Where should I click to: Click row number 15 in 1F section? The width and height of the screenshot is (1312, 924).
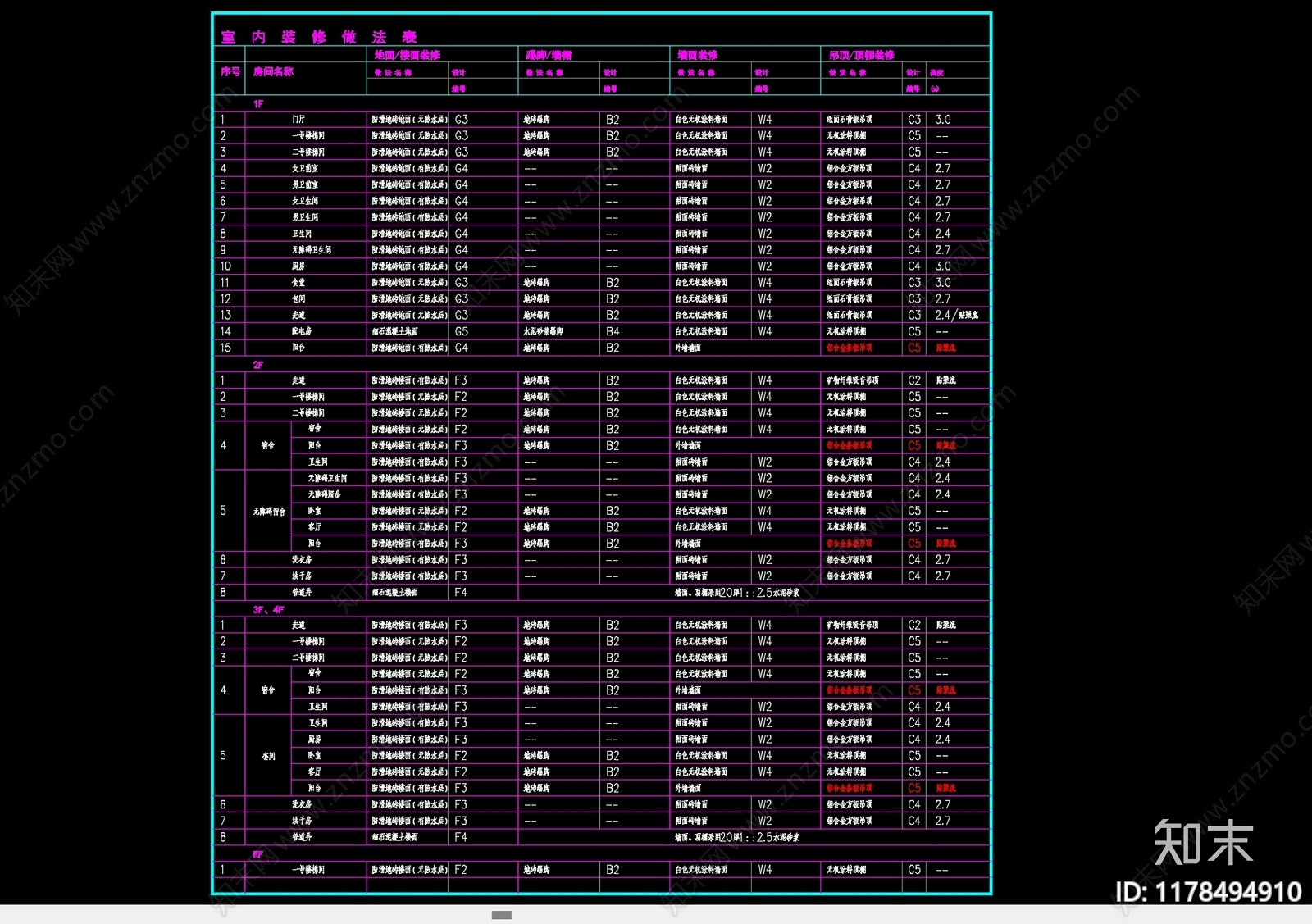coord(225,348)
